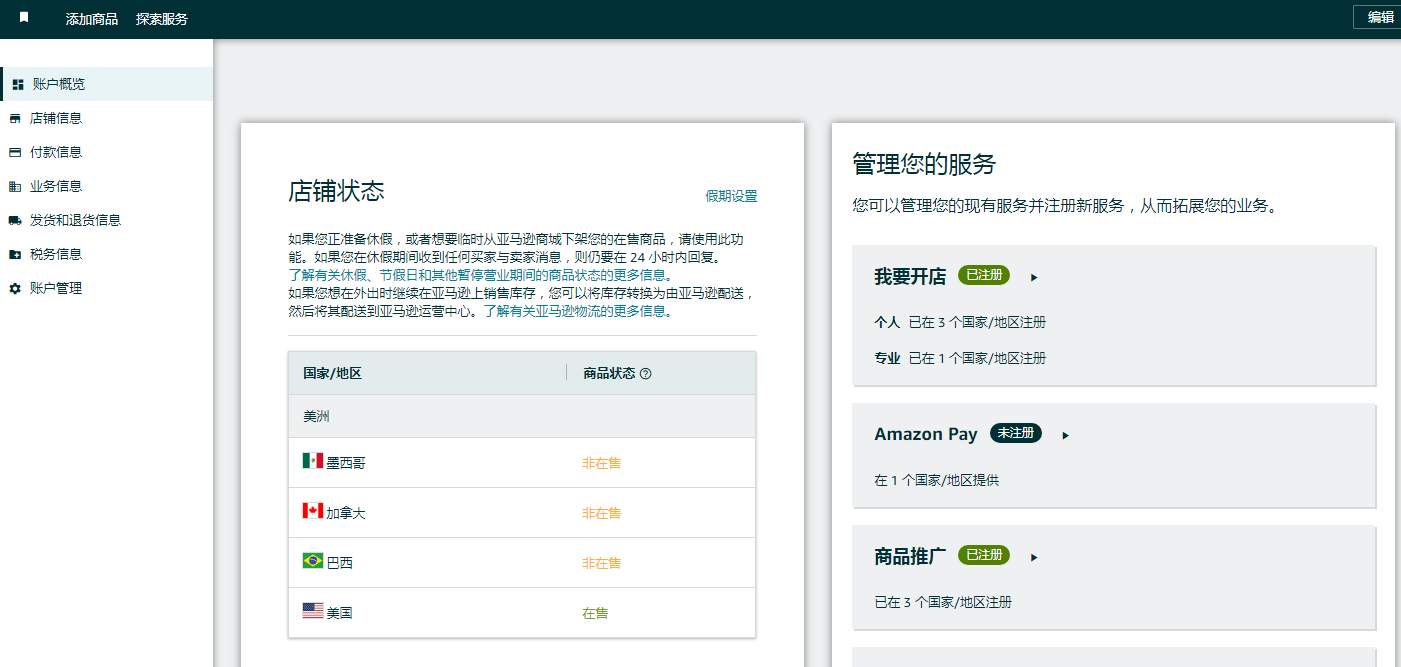
Task: Click the 账户管理 gear icon
Action: click(x=14, y=288)
